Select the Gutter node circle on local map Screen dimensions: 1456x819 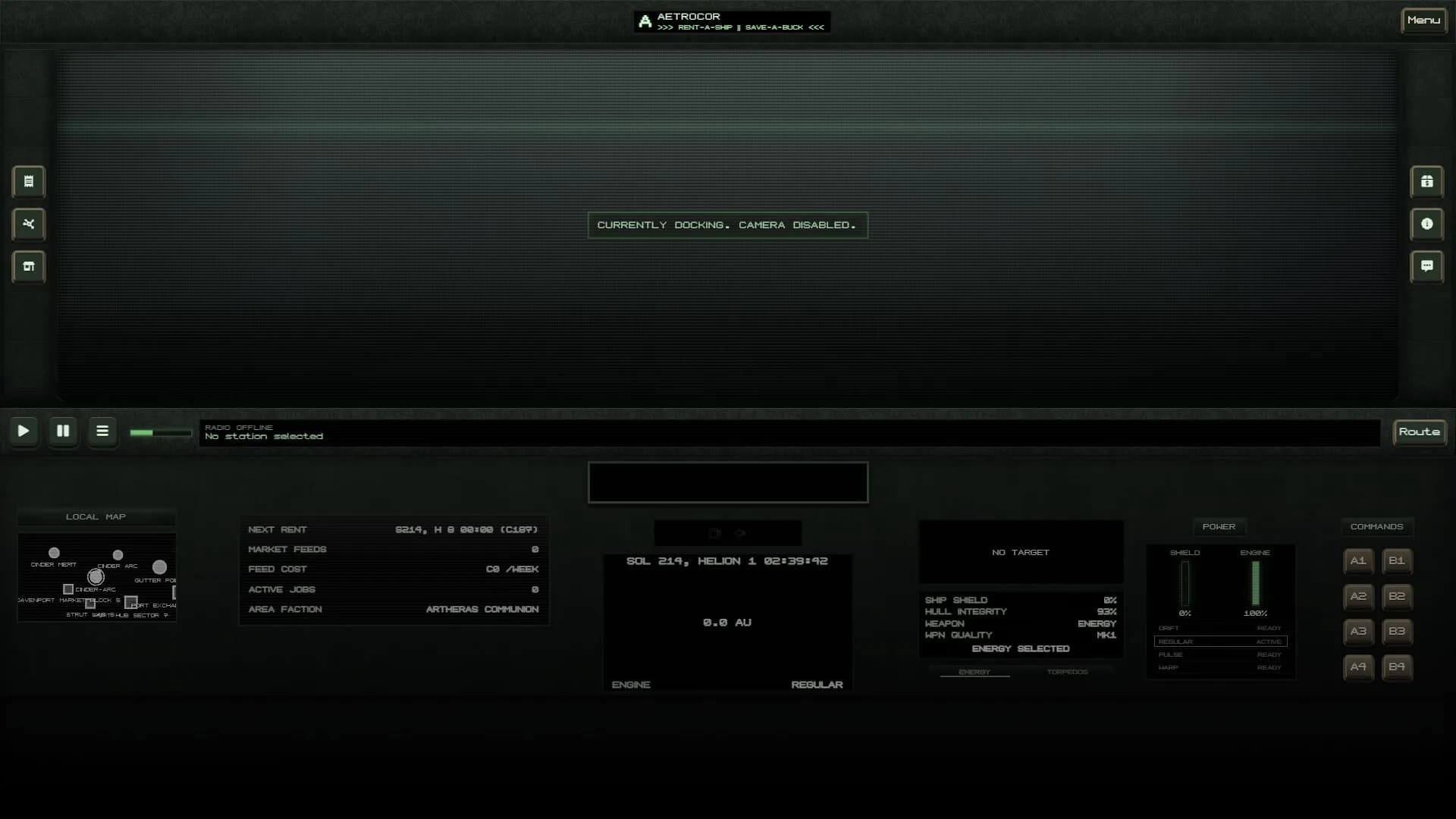(x=159, y=567)
